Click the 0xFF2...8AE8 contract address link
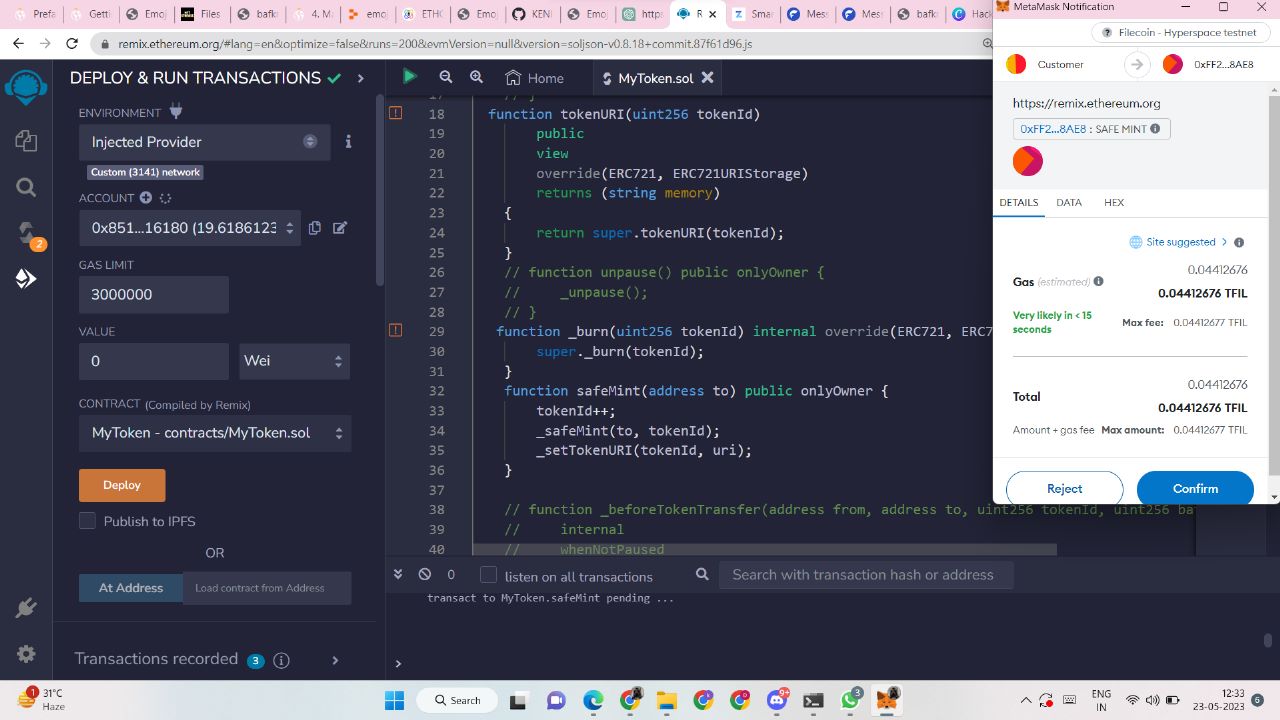This screenshot has height=720, width=1280. 1053,129
